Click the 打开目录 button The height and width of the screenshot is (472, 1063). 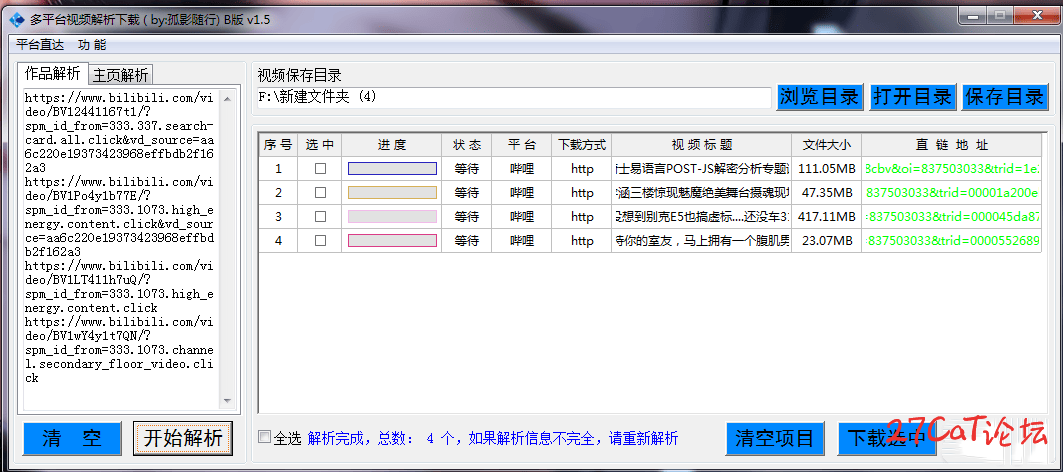912,97
